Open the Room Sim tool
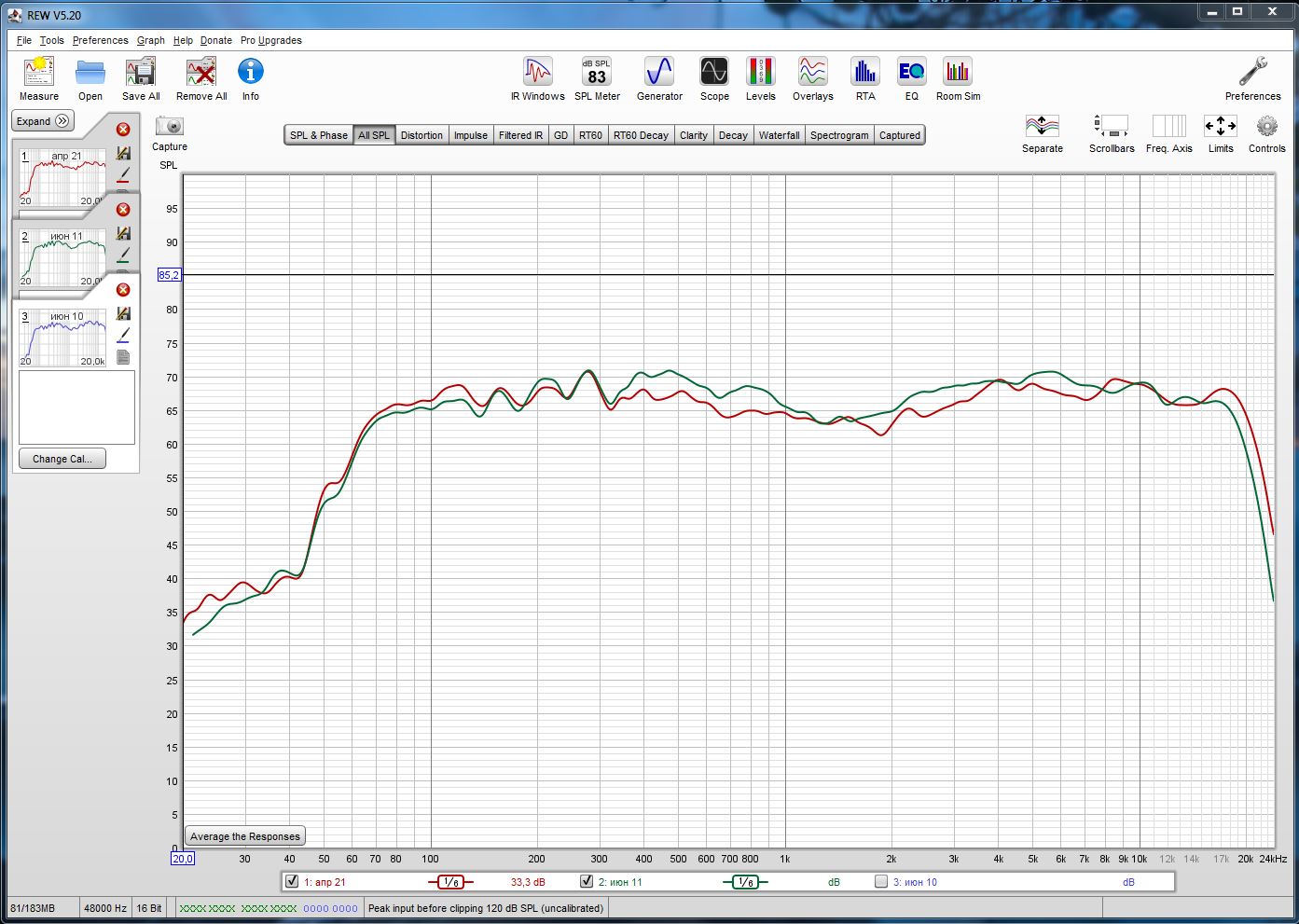Image resolution: width=1299 pixels, height=924 pixels. (x=958, y=73)
